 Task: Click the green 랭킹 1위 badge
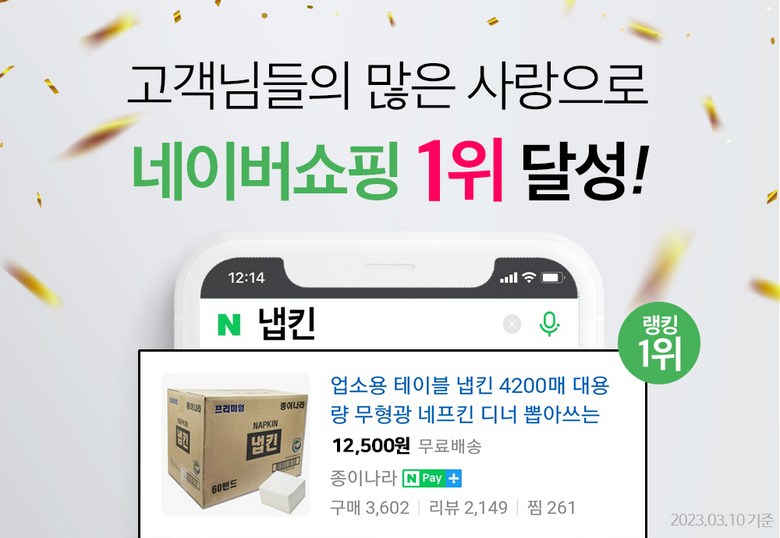[659, 344]
